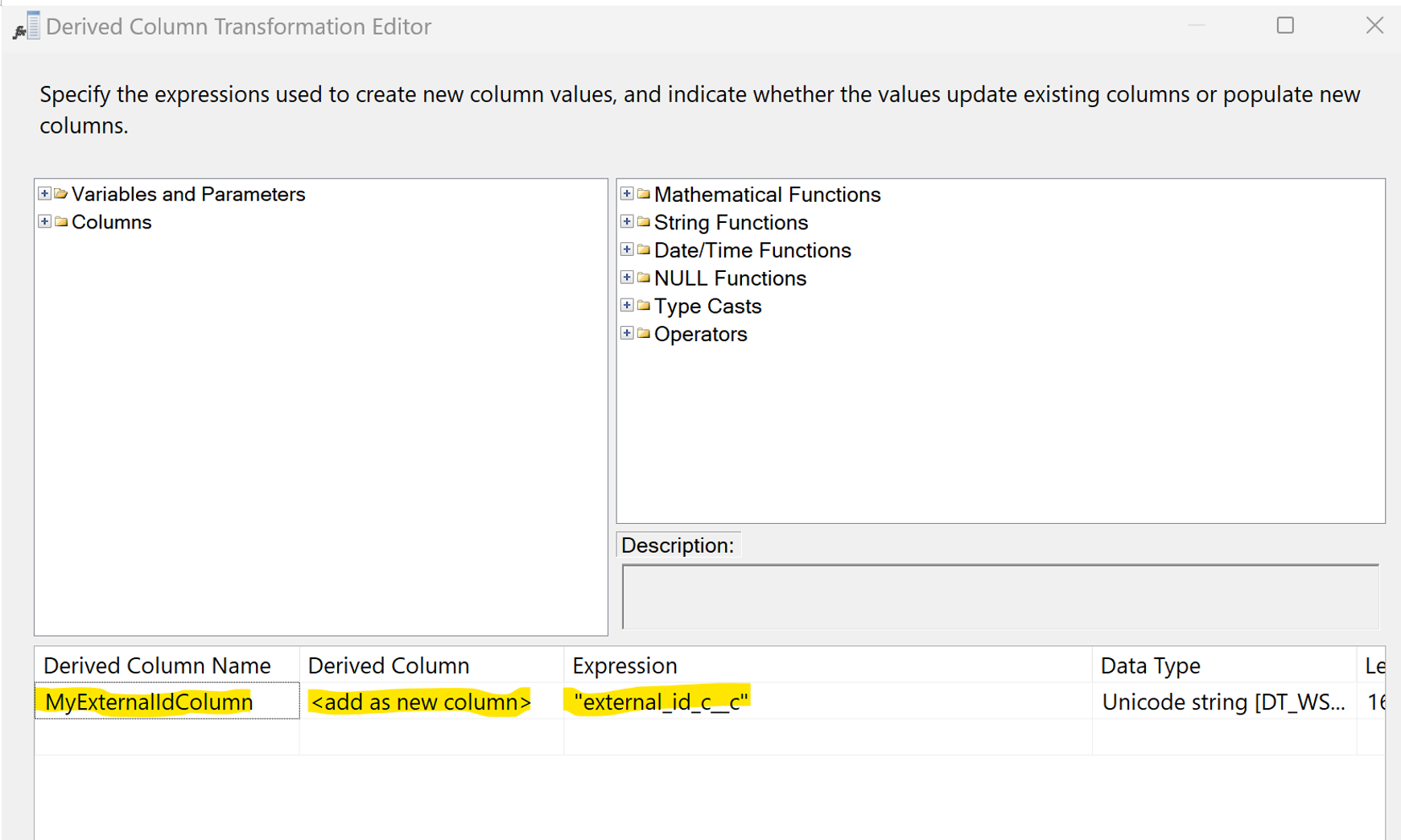The height and width of the screenshot is (840, 1401).
Task: Expand the Mathematical Functions node
Action: point(627,194)
